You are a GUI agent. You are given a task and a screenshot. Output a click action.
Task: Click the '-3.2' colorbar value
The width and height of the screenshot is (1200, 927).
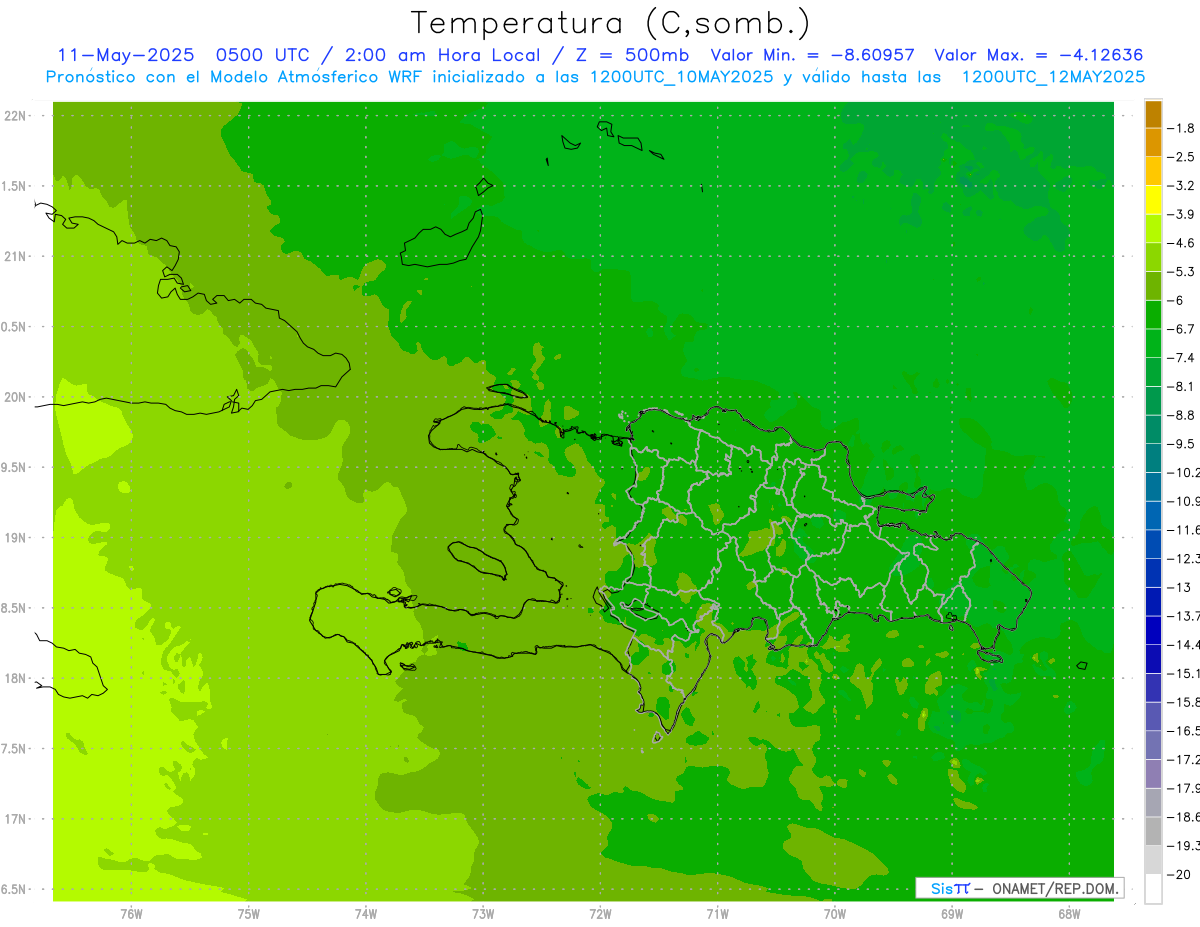[x=1181, y=185]
